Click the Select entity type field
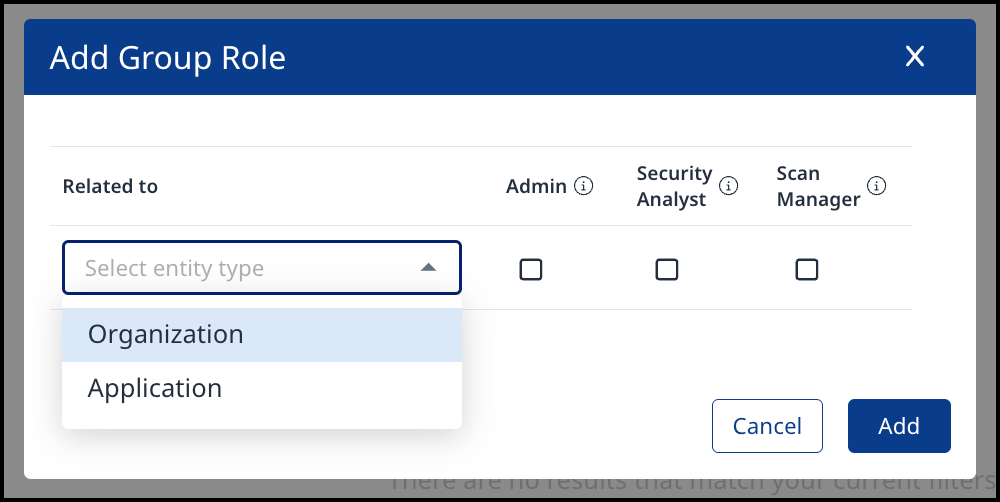The image size is (1000, 502). pos(240,268)
